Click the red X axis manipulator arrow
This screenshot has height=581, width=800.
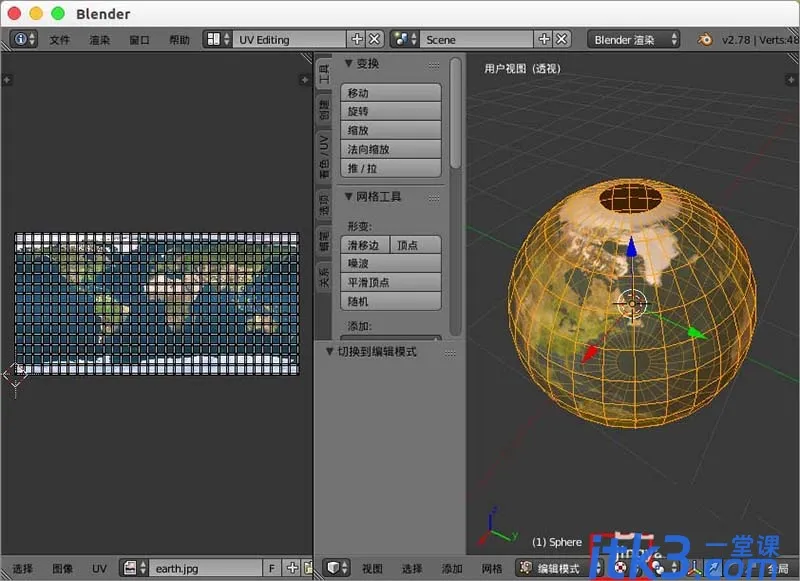pos(589,352)
